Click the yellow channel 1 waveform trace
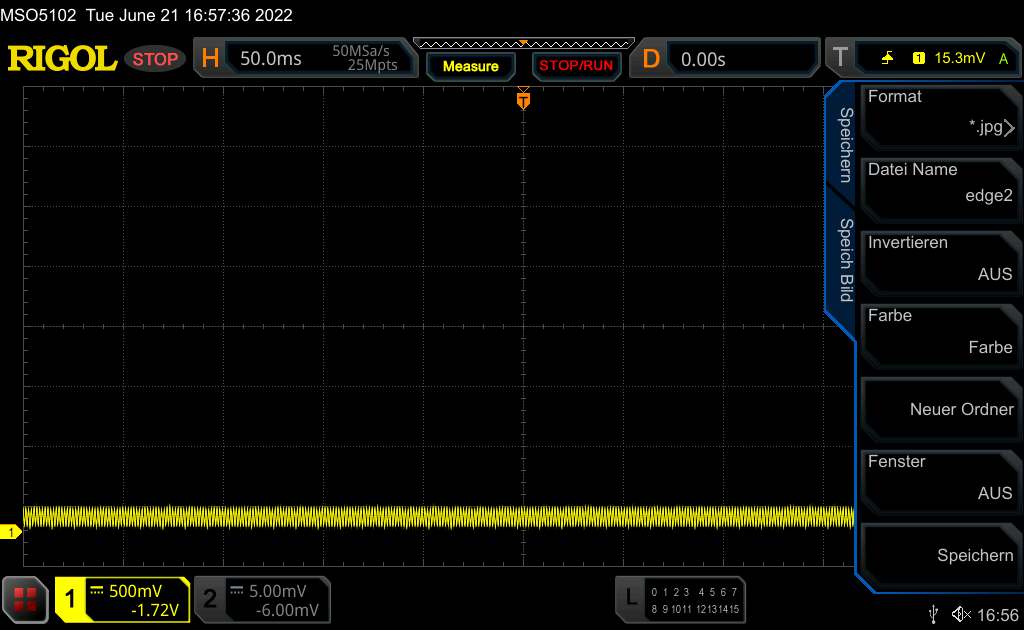 [438, 517]
